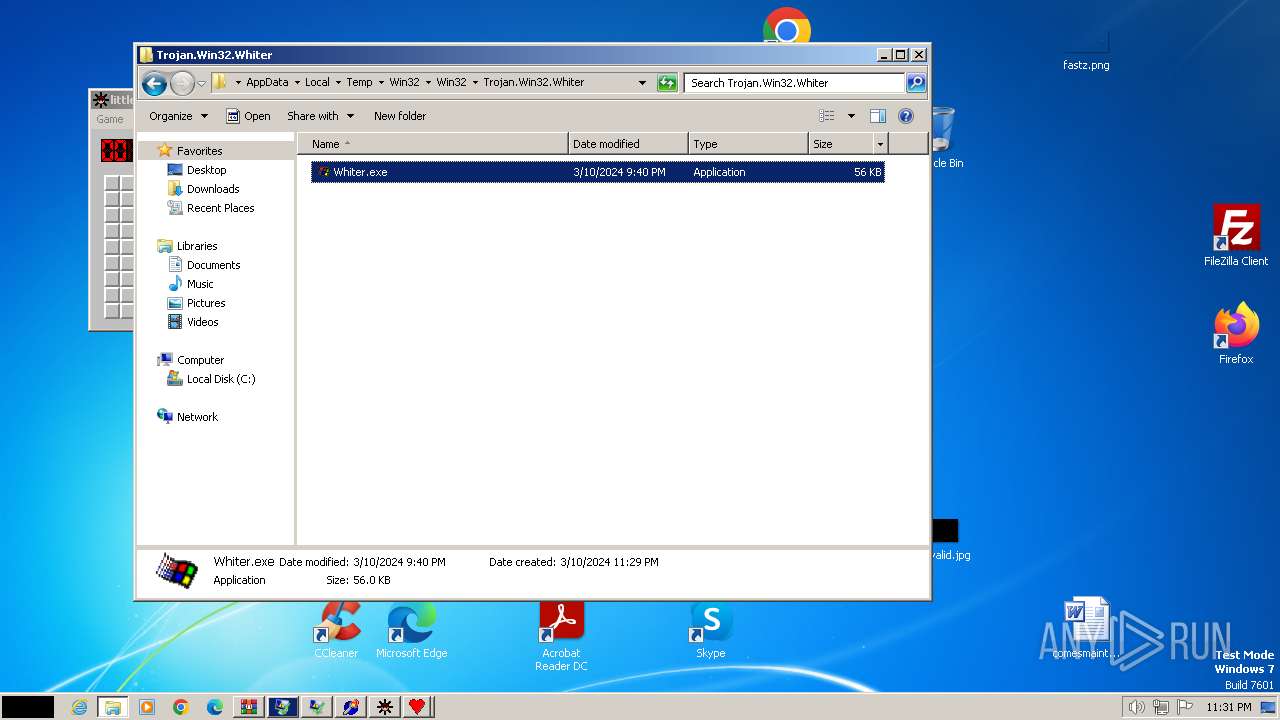Open Recent Places in navigation pane
1280x720 pixels.
pos(220,208)
